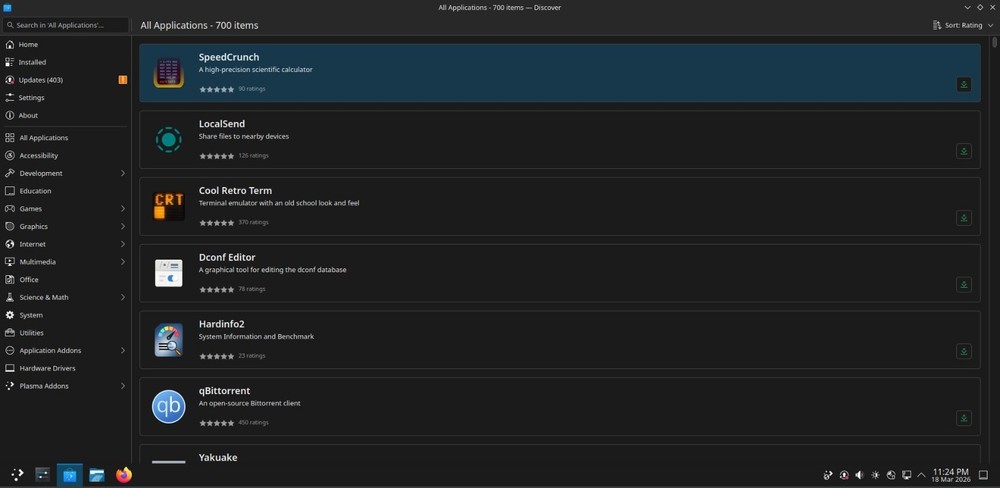Open the Sort: Rating dropdown
This screenshot has width=1000, height=488.
pos(963,26)
